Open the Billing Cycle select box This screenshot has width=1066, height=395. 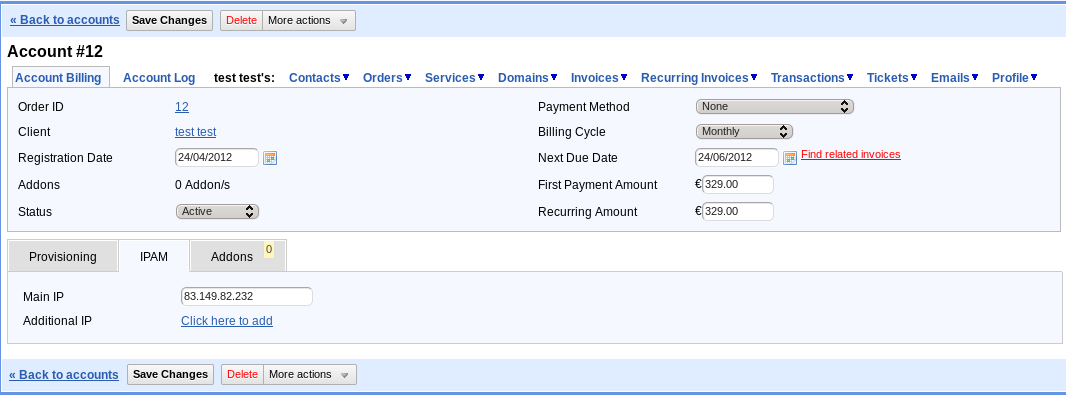coord(744,131)
